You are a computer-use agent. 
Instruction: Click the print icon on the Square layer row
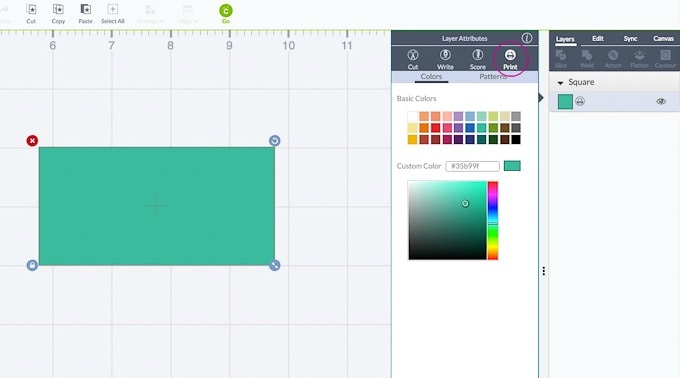point(580,101)
